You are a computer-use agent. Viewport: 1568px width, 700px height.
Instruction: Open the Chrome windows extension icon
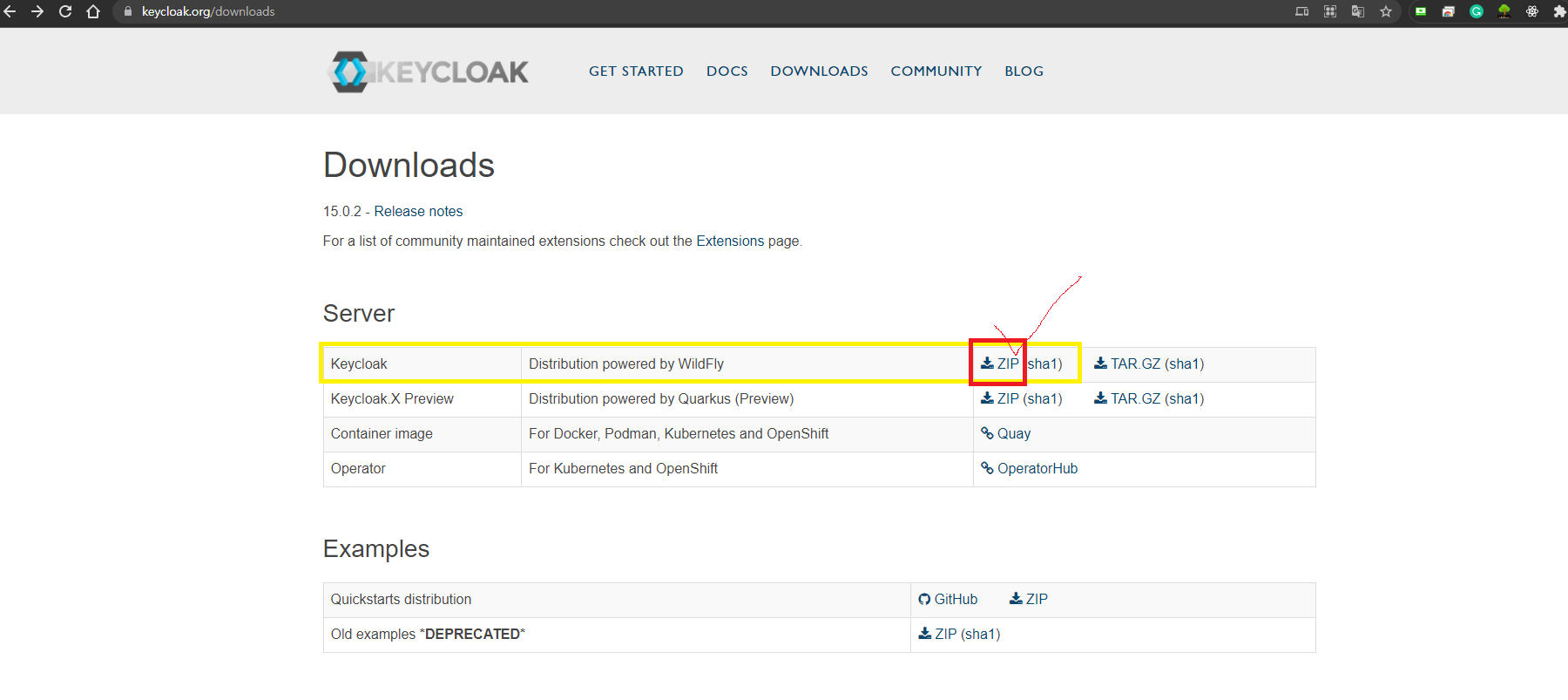coord(1449,11)
